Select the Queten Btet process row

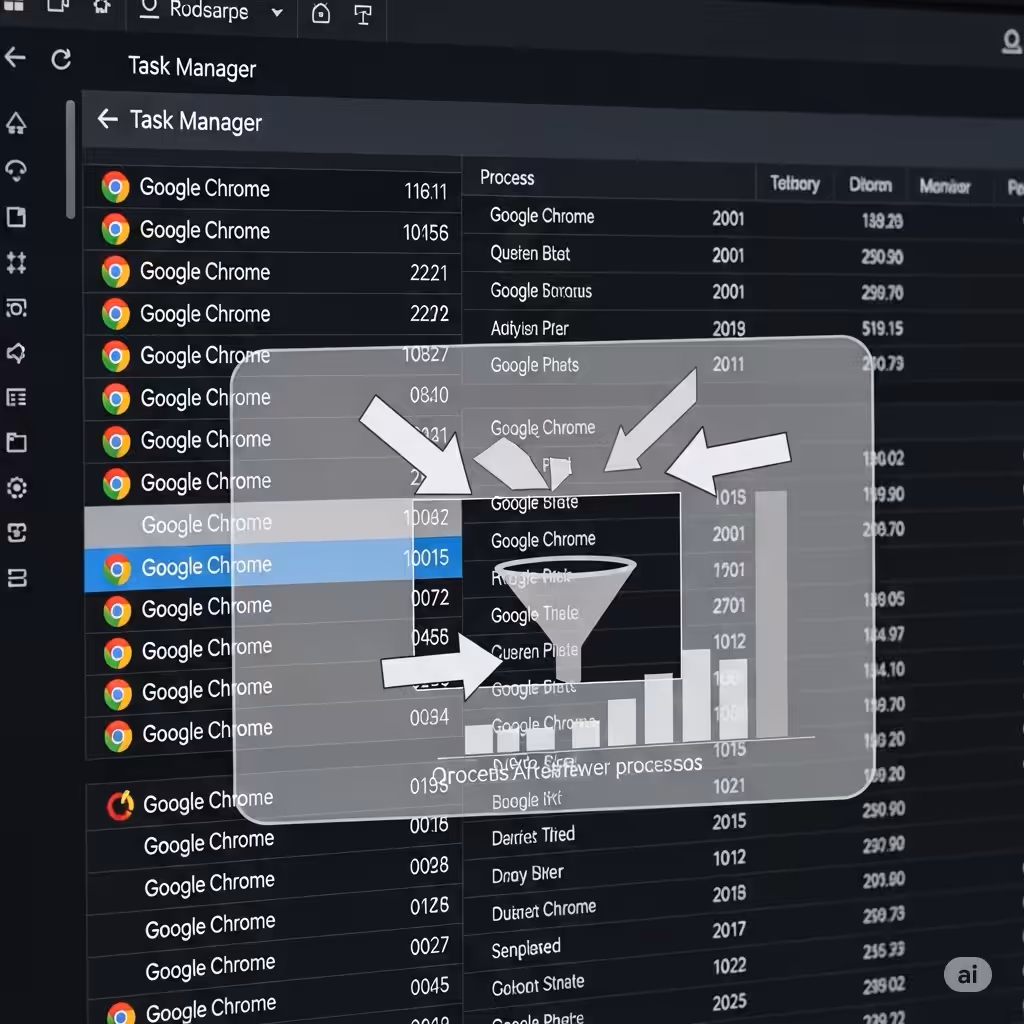pos(743,255)
